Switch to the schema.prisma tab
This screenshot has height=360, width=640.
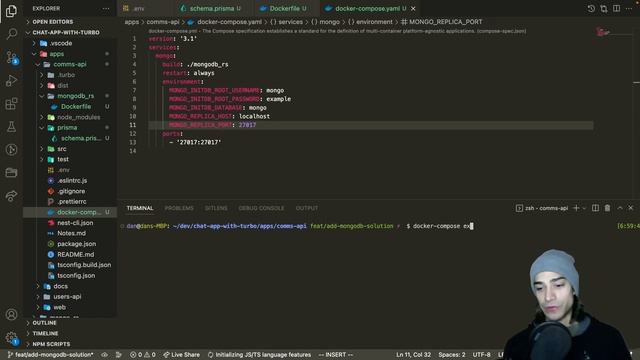click(211, 9)
